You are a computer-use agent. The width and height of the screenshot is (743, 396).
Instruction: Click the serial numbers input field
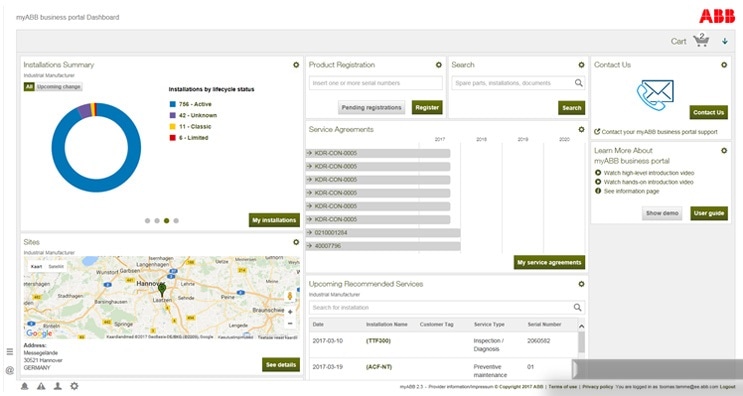click(x=376, y=83)
